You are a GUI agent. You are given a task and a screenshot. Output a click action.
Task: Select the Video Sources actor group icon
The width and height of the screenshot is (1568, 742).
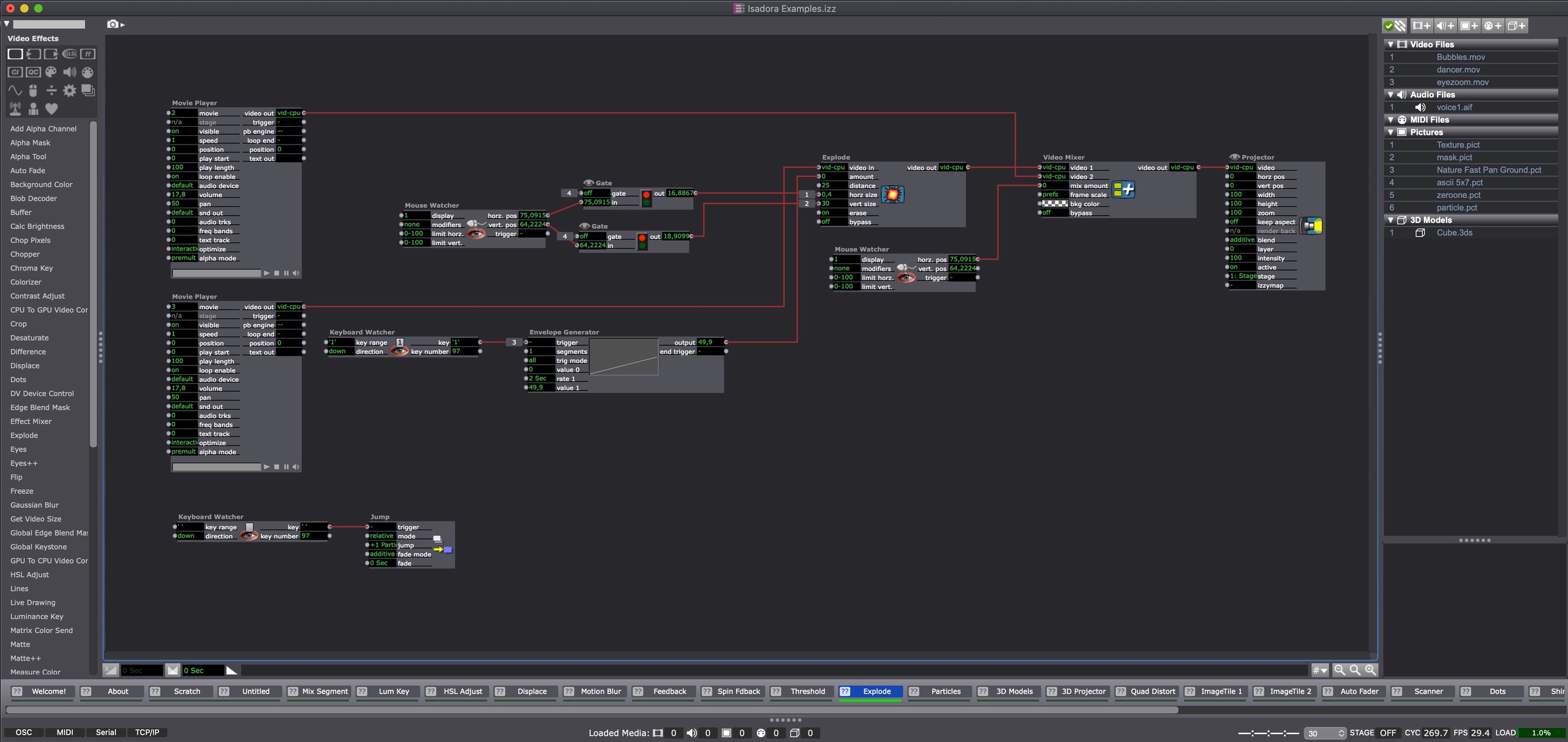coord(33,54)
